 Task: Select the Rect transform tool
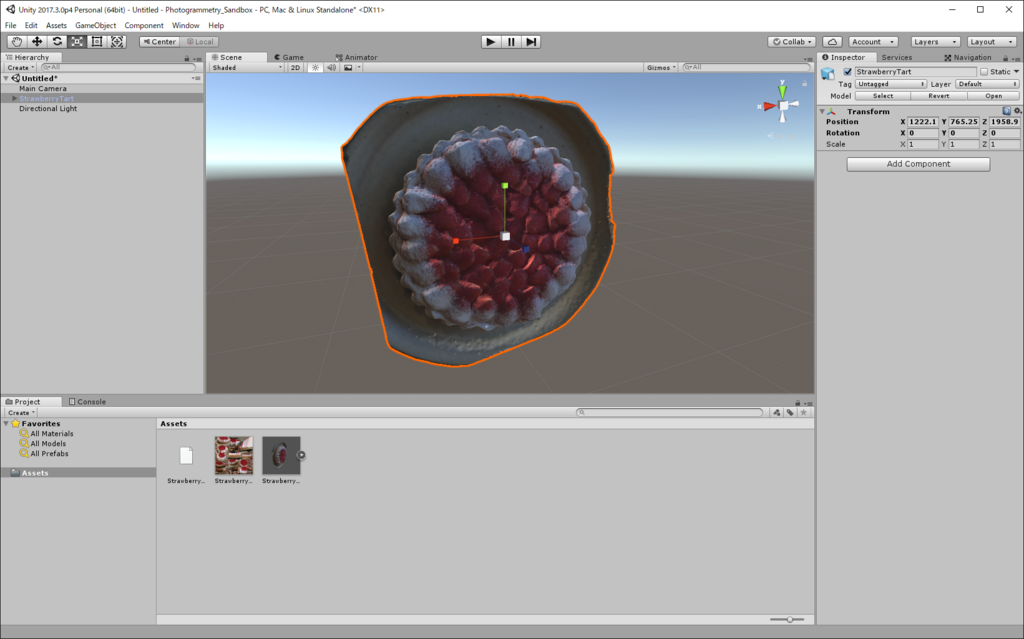tap(97, 42)
